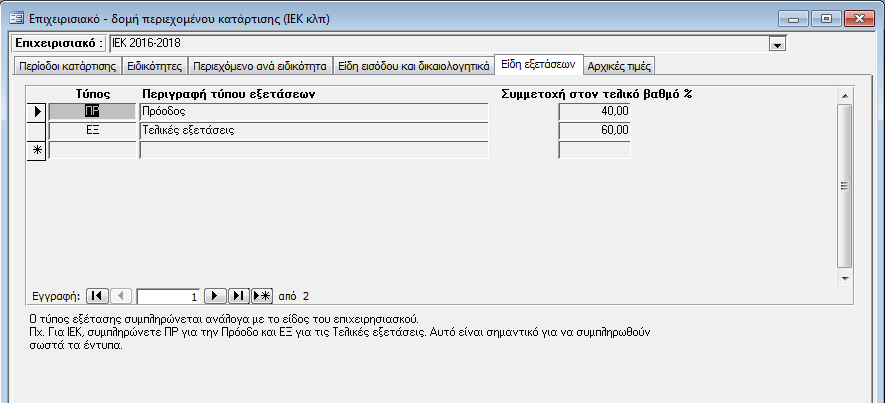Click the Τελικές εξετάσεις description field
This screenshot has width=885, height=403.
point(314,130)
